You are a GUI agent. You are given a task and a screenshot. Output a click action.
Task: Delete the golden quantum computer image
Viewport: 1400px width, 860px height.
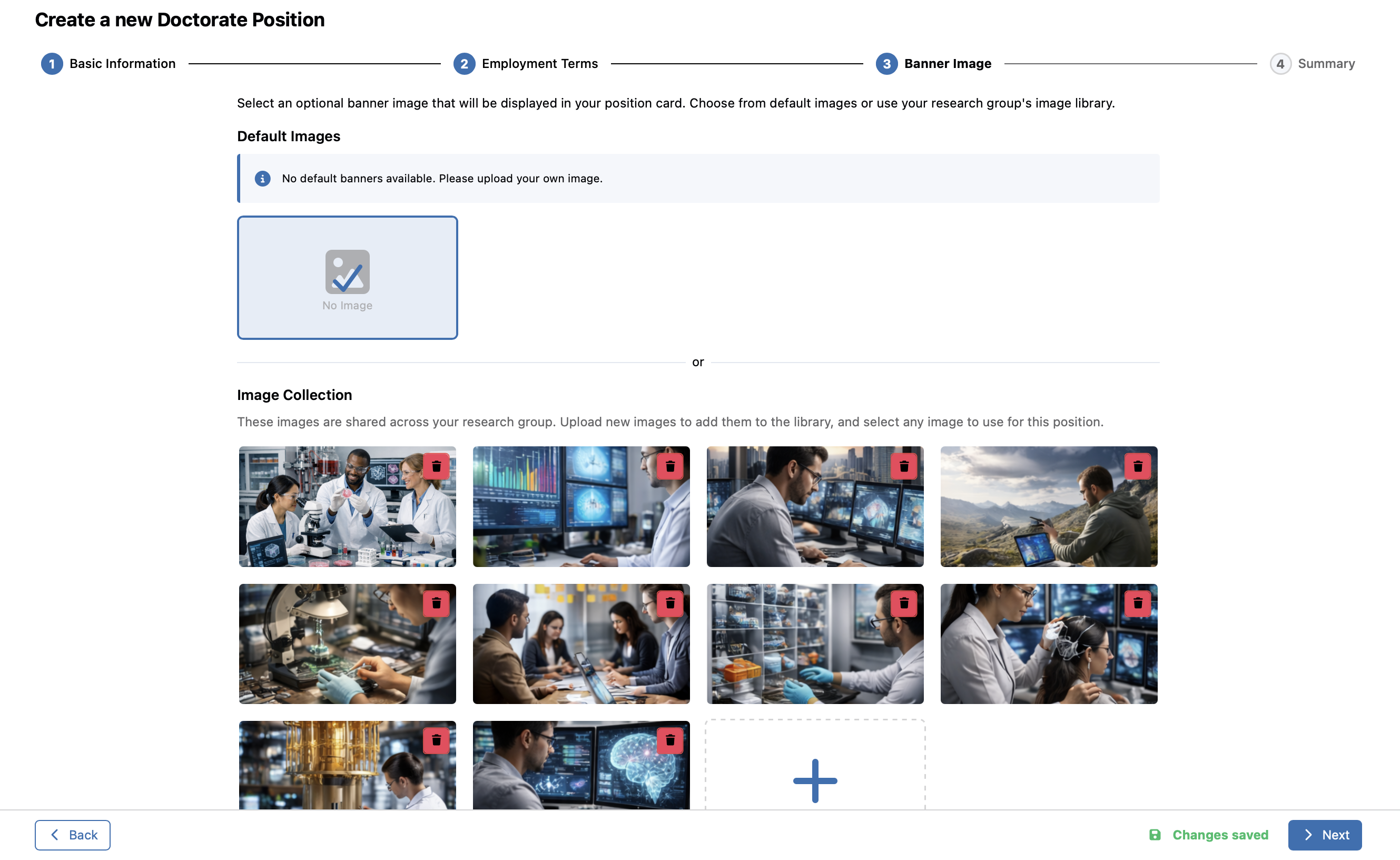[436, 740]
